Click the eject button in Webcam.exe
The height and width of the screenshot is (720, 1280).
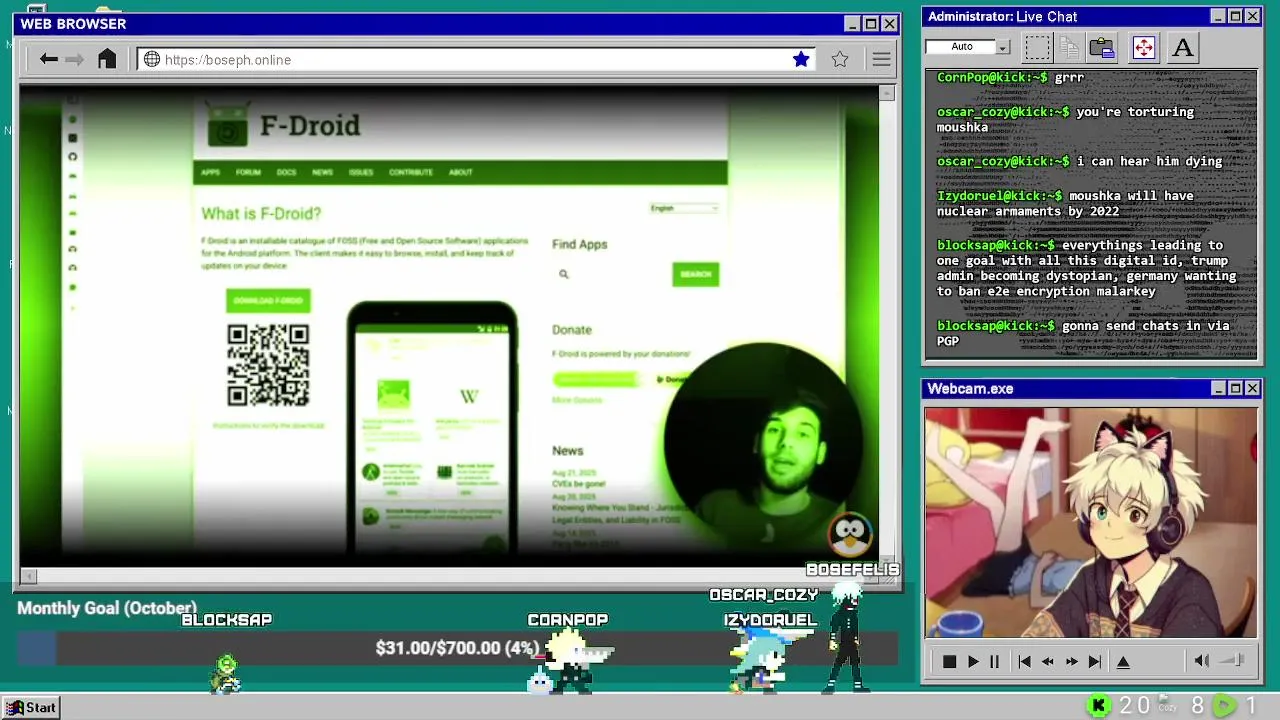(x=1123, y=661)
